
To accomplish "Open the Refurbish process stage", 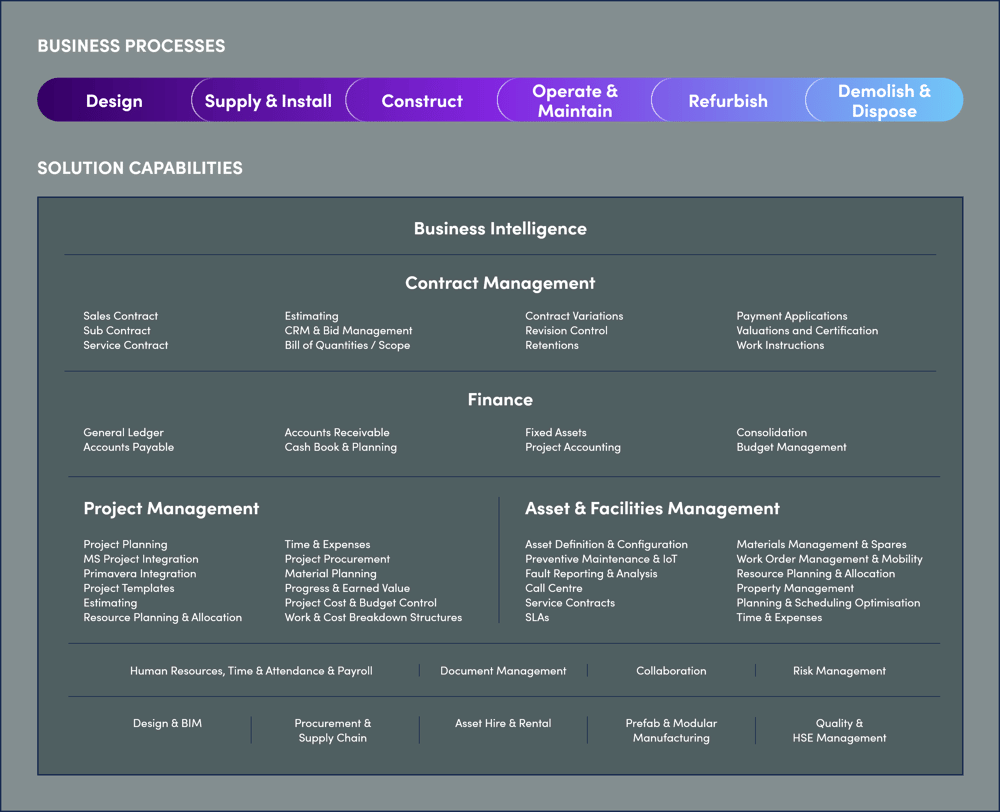I will [728, 100].
